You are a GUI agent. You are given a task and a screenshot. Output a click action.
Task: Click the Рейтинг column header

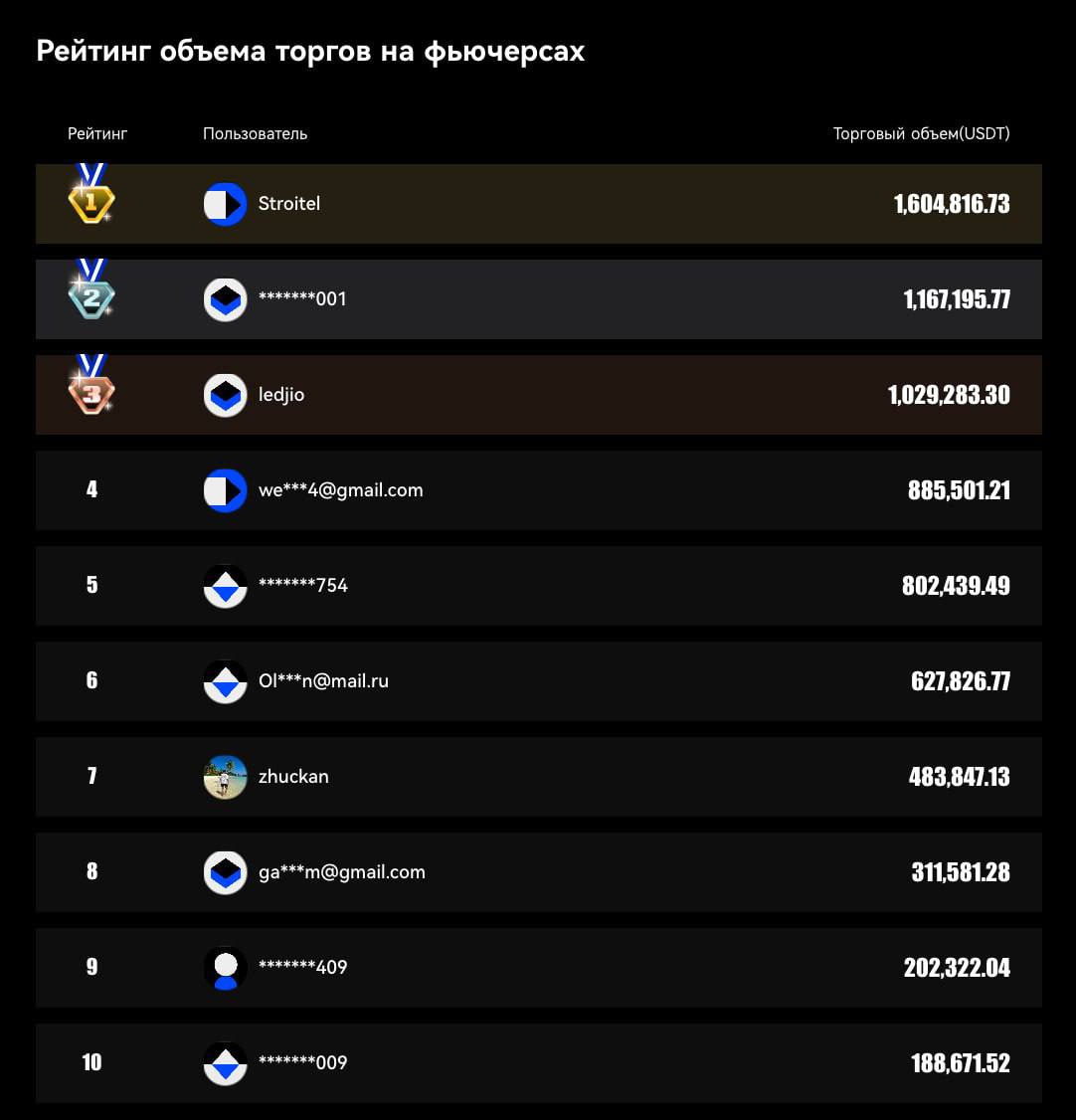(x=97, y=133)
